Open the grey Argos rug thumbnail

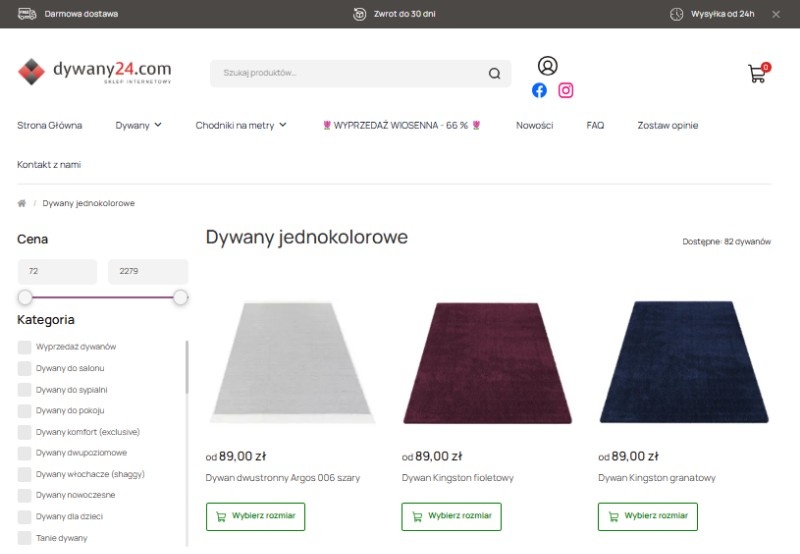[x=292, y=363]
